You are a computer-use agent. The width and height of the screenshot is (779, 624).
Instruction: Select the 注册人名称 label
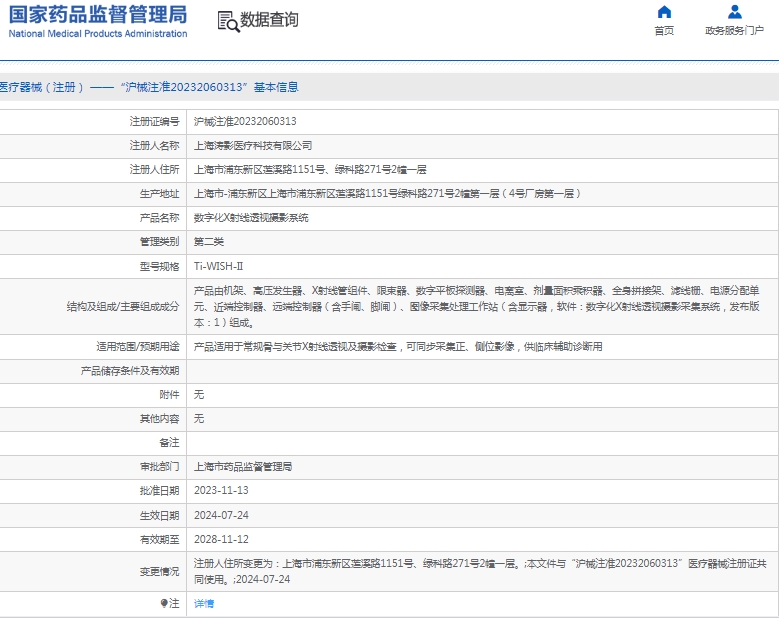(155, 146)
